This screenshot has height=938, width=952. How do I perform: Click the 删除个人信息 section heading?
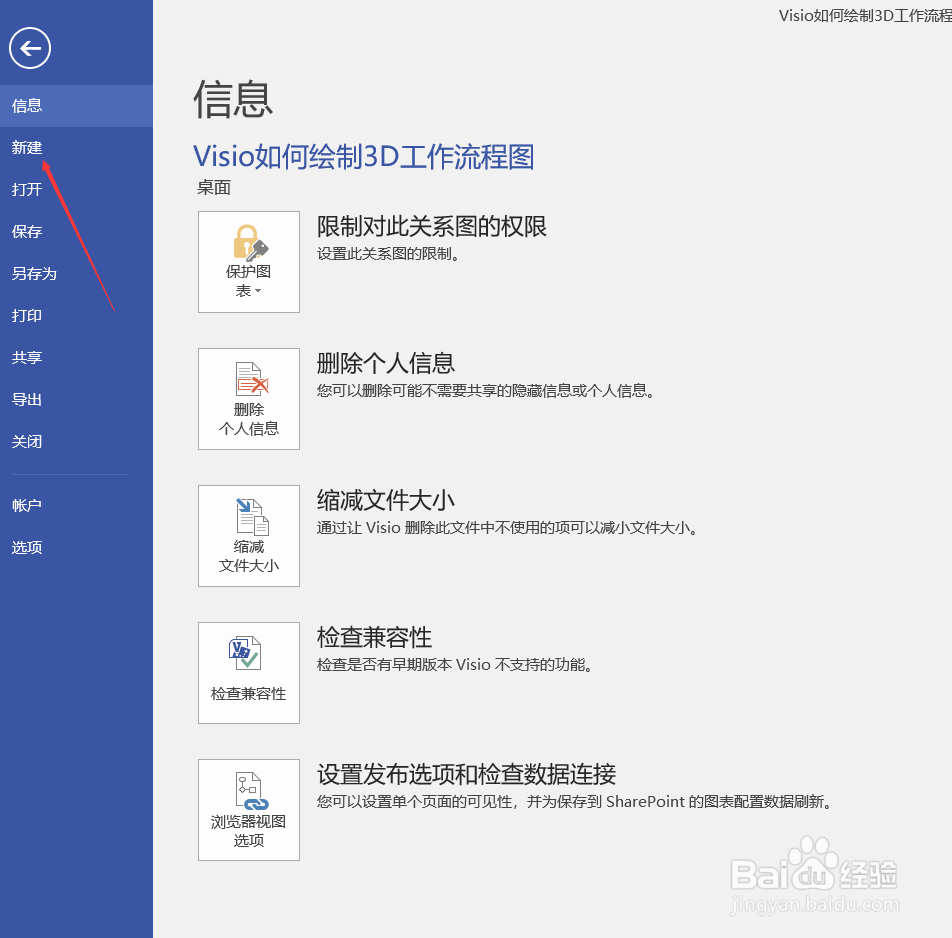click(386, 364)
